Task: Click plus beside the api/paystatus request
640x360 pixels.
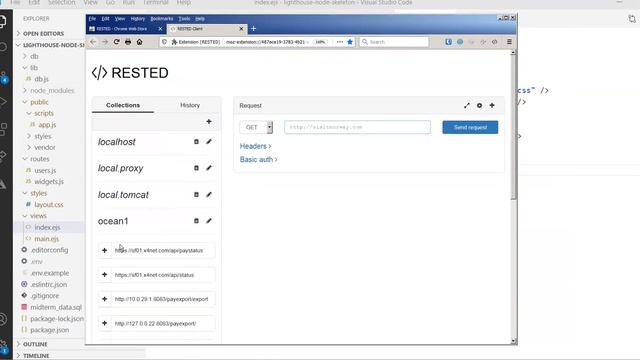Action: 104,250
